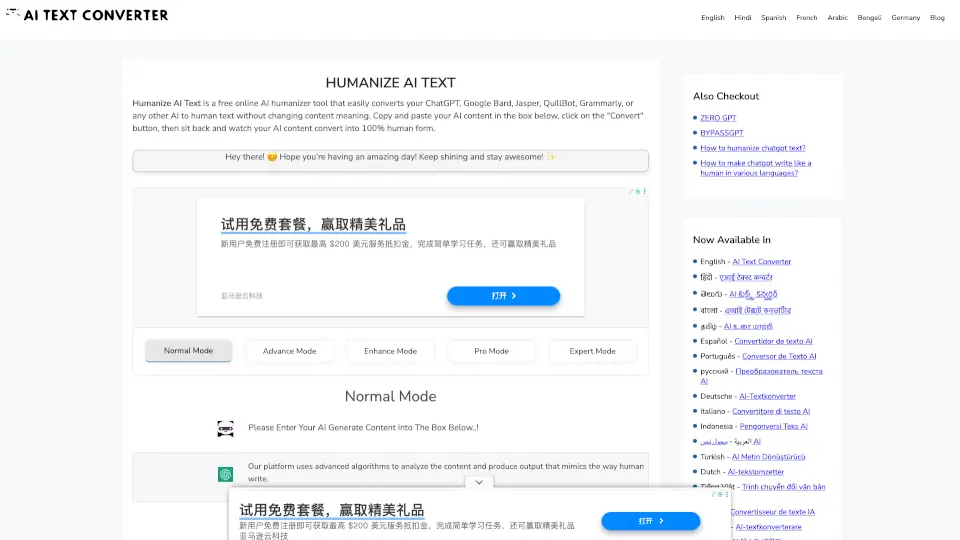Click the bottom banner ad headline
The width and height of the screenshot is (960, 540).
tap(331, 510)
